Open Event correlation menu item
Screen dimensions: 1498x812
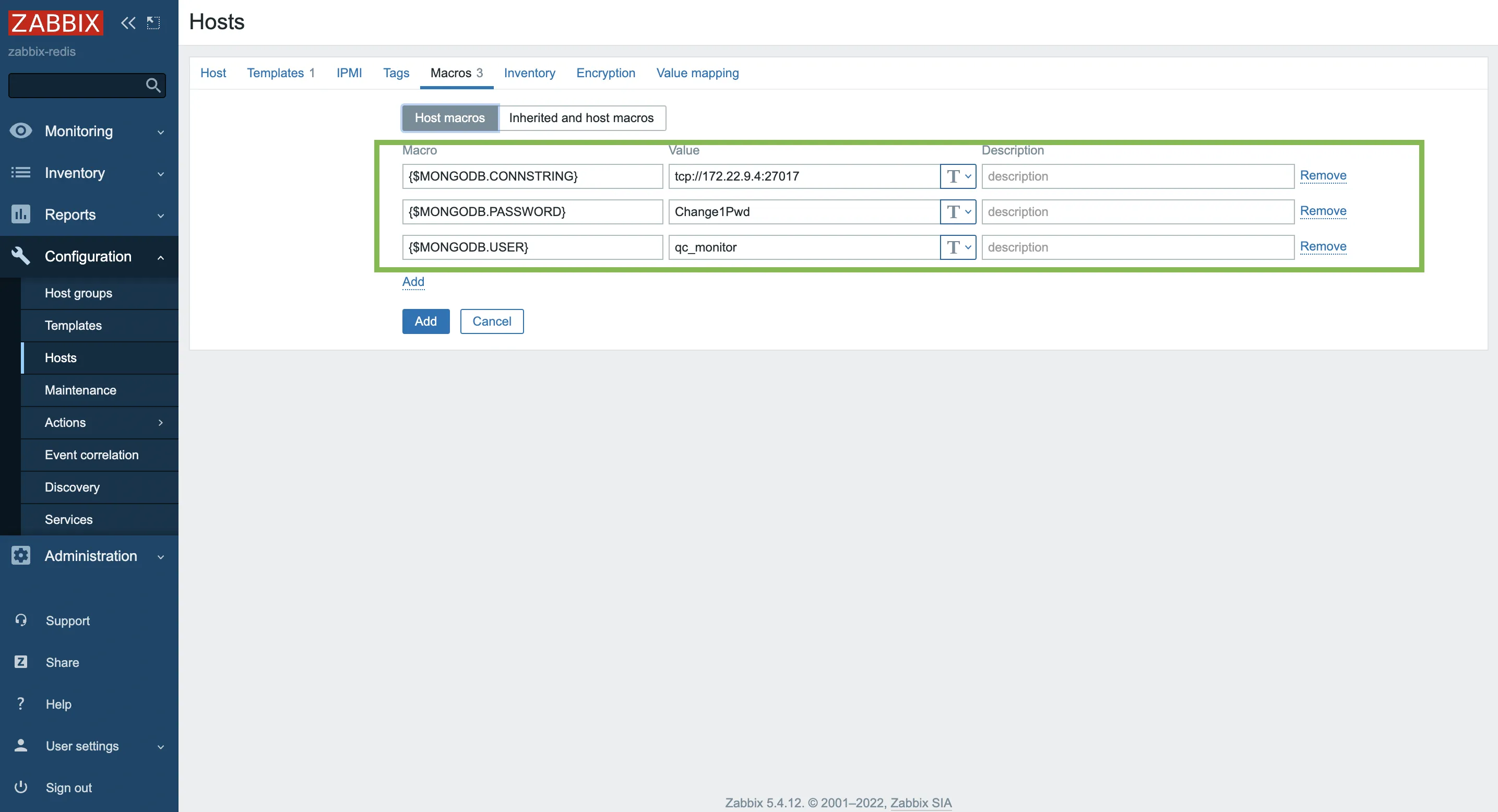click(100, 455)
